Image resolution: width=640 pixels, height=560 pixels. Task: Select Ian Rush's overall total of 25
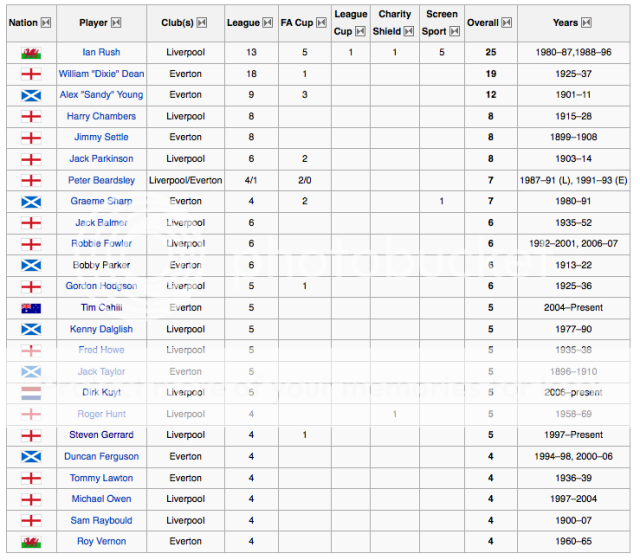pos(491,52)
